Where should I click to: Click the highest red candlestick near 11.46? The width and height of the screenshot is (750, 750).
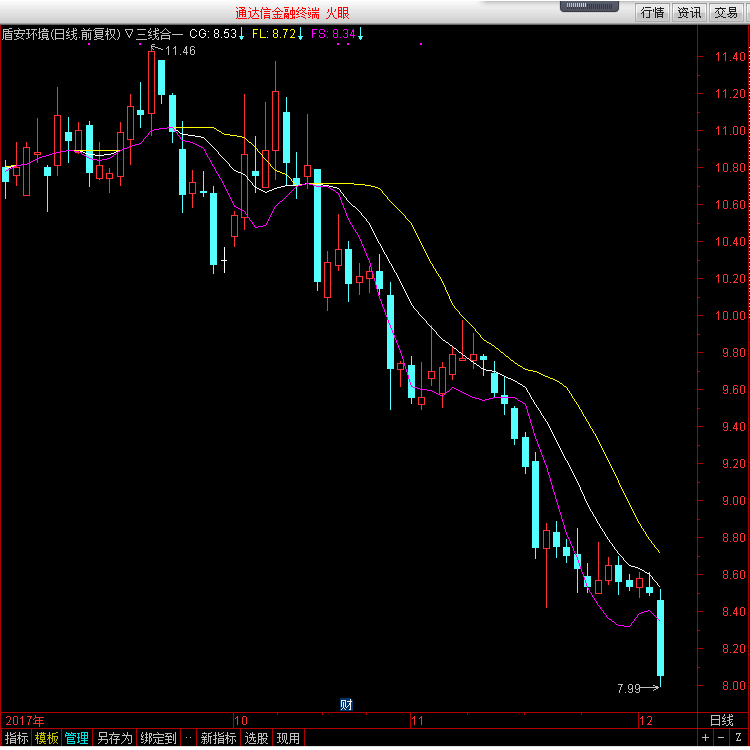coord(152,82)
